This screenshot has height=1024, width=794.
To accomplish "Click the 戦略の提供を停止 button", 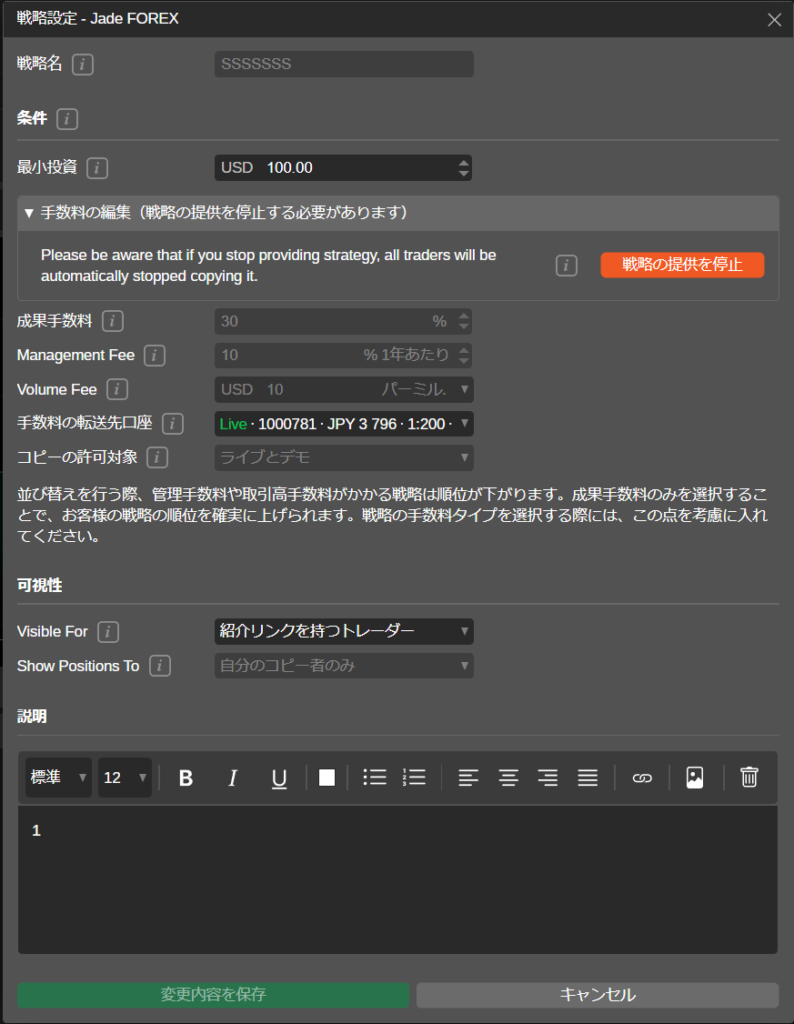I will click(x=682, y=265).
